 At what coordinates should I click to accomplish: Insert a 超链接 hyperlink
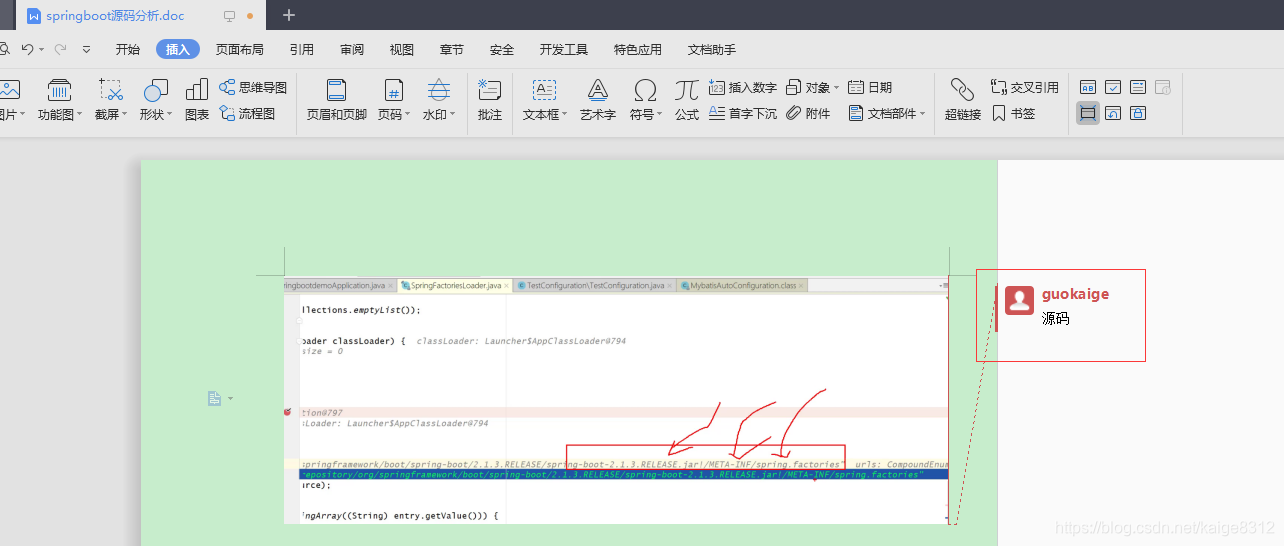(x=963, y=99)
